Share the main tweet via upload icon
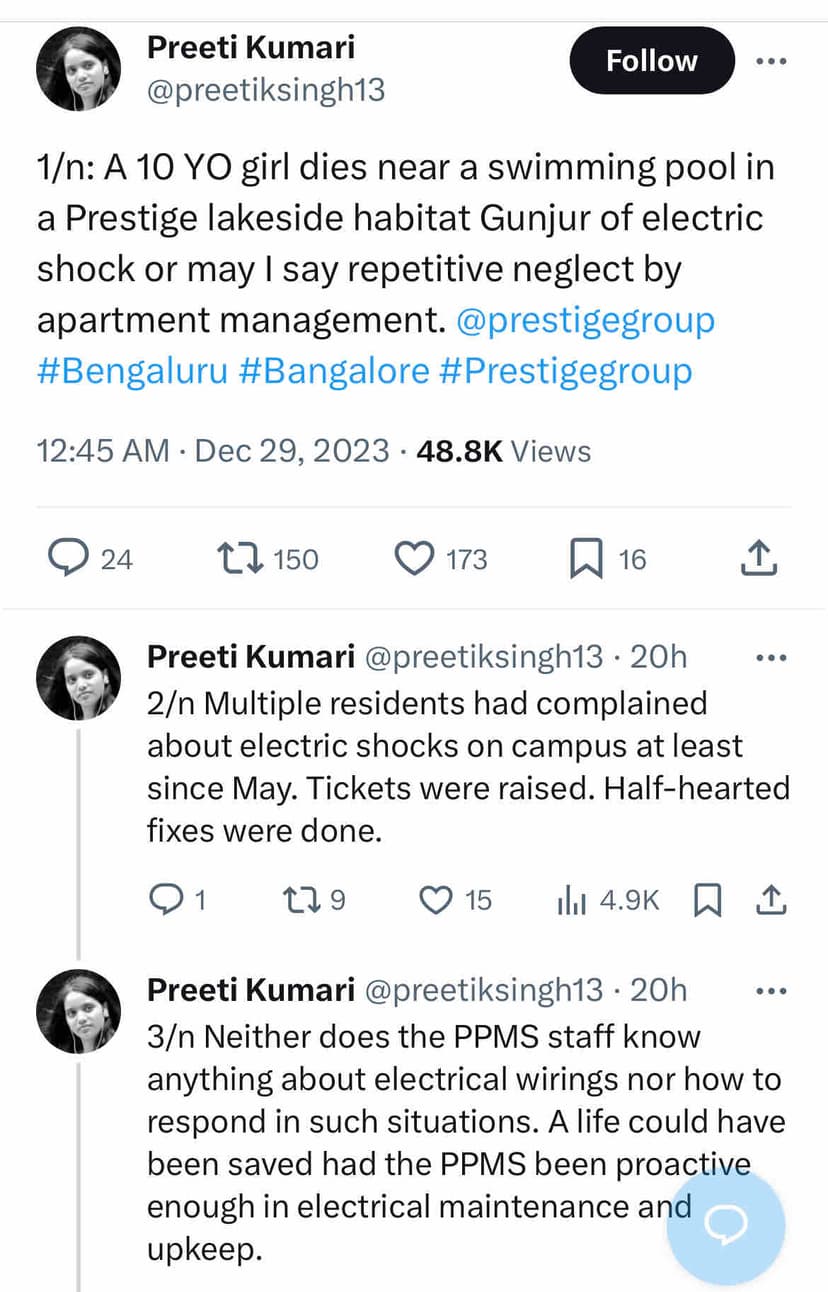This screenshot has width=828, height=1292. (x=758, y=558)
